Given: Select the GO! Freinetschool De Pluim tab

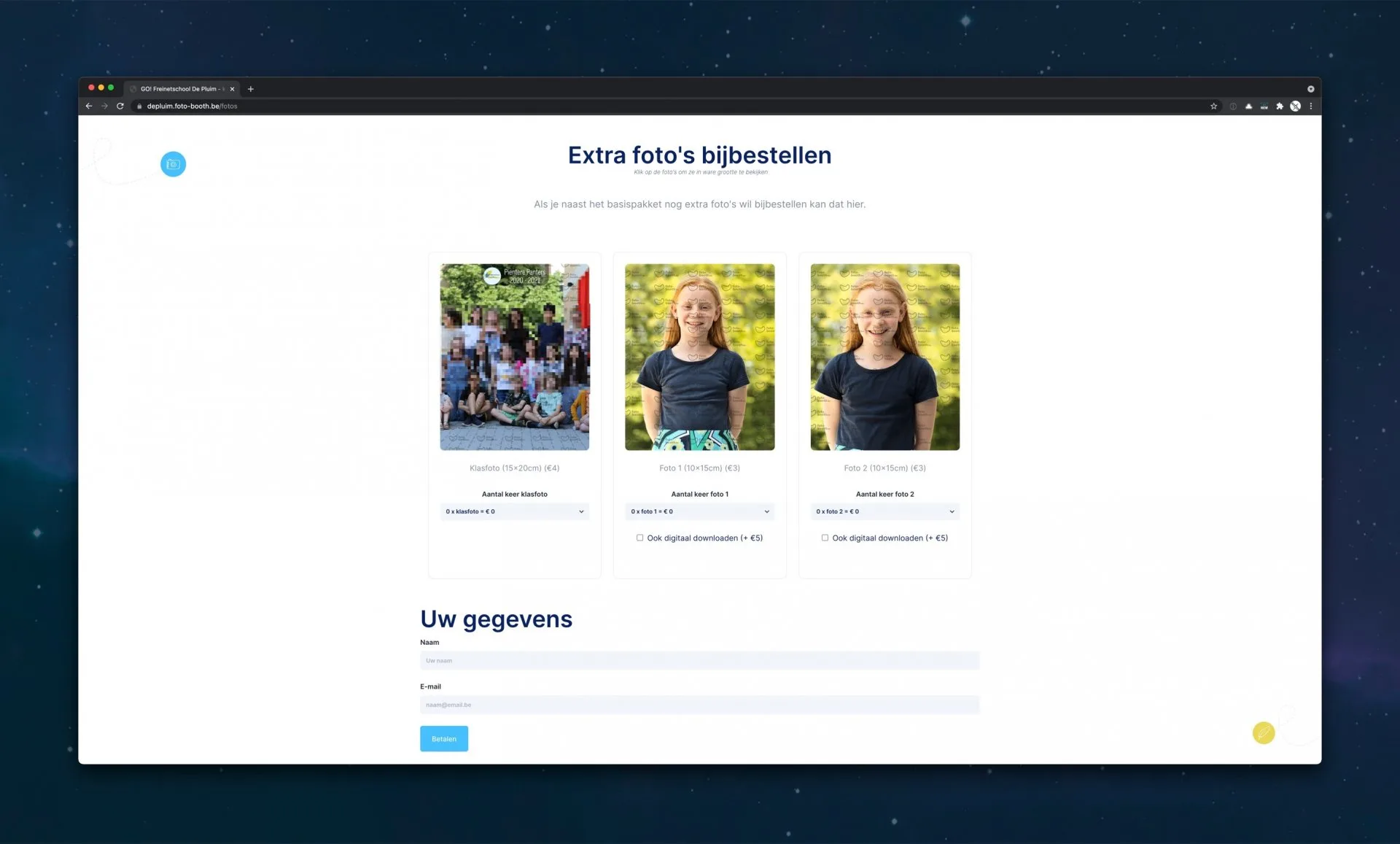Looking at the screenshot, I should pyautogui.click(x=181, y=89).
